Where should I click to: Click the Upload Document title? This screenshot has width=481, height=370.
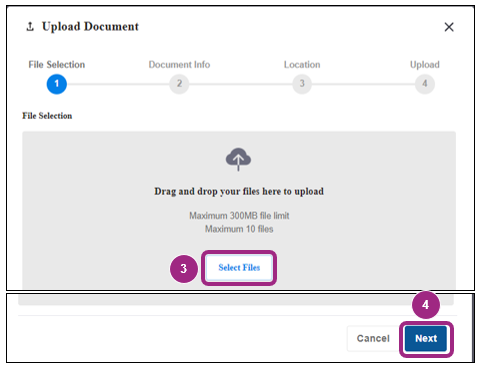click(90, 27)
